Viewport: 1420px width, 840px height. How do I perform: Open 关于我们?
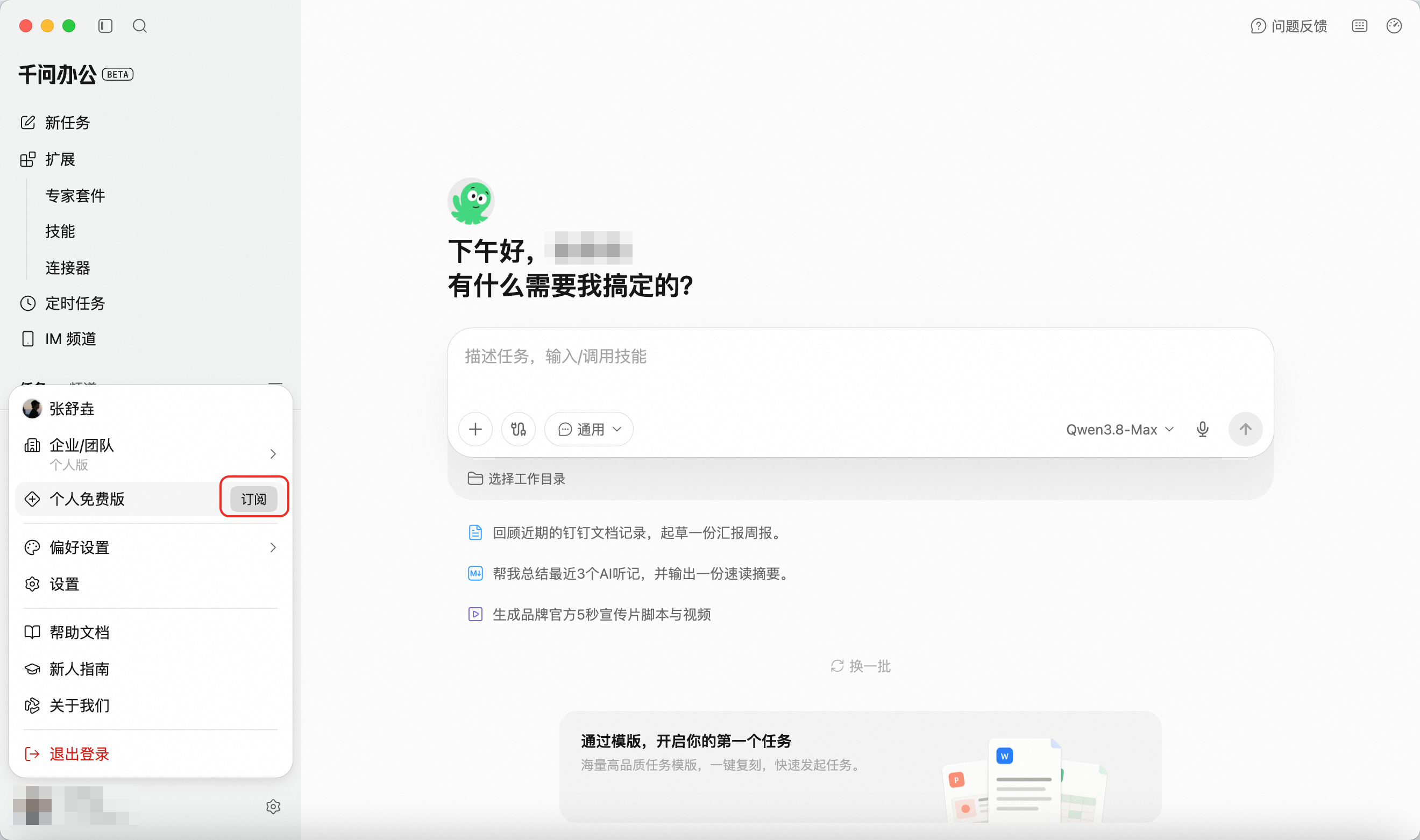click(x=150, y=706)
